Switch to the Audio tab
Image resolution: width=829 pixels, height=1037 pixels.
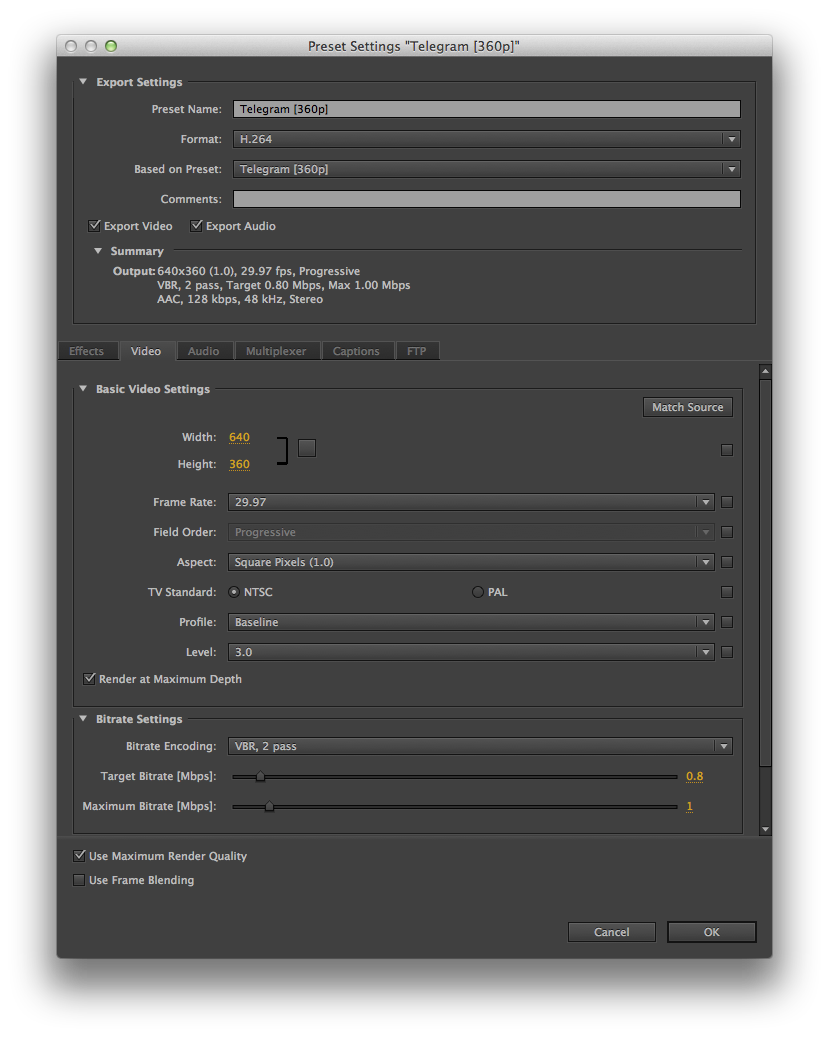[x=204, y=351]
